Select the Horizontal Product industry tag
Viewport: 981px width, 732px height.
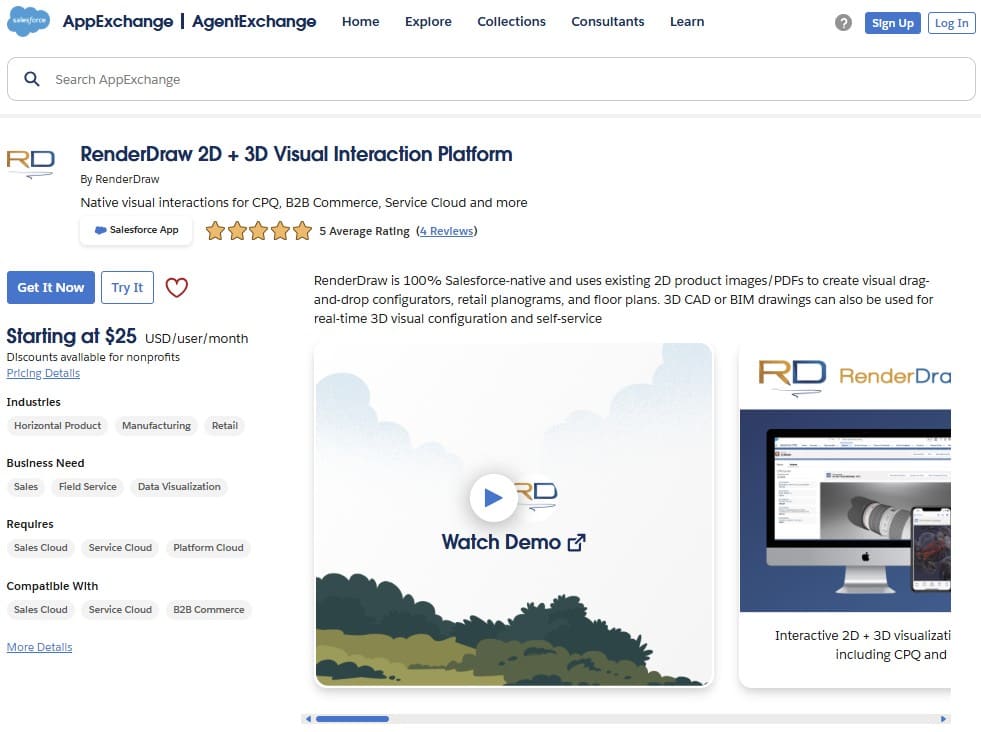click(x=57, y=426)
